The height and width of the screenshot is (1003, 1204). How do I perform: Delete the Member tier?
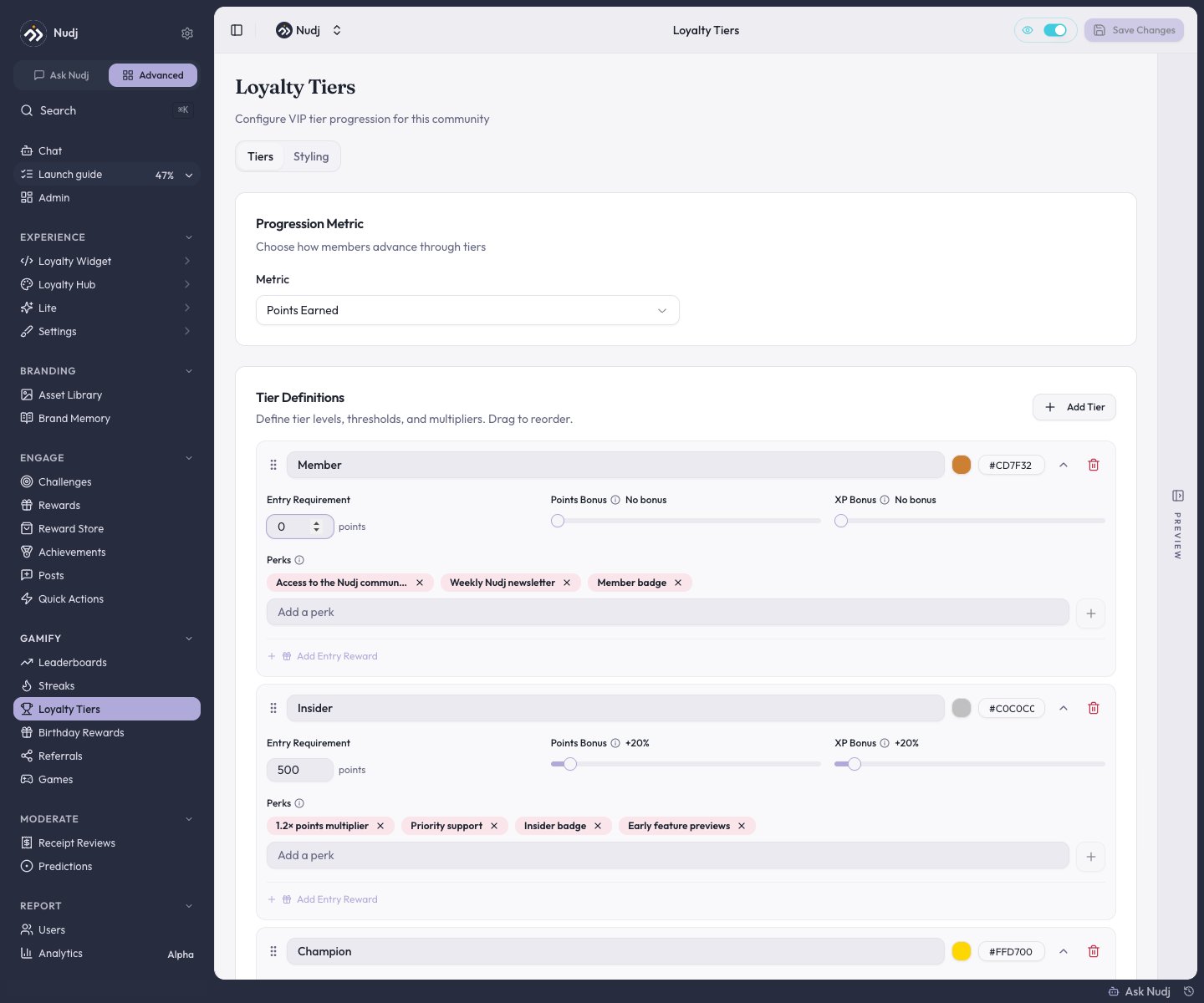[1093, 465]
